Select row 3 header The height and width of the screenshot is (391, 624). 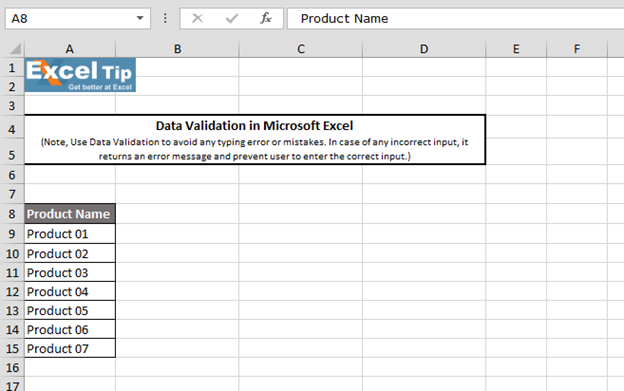[12, 105]
